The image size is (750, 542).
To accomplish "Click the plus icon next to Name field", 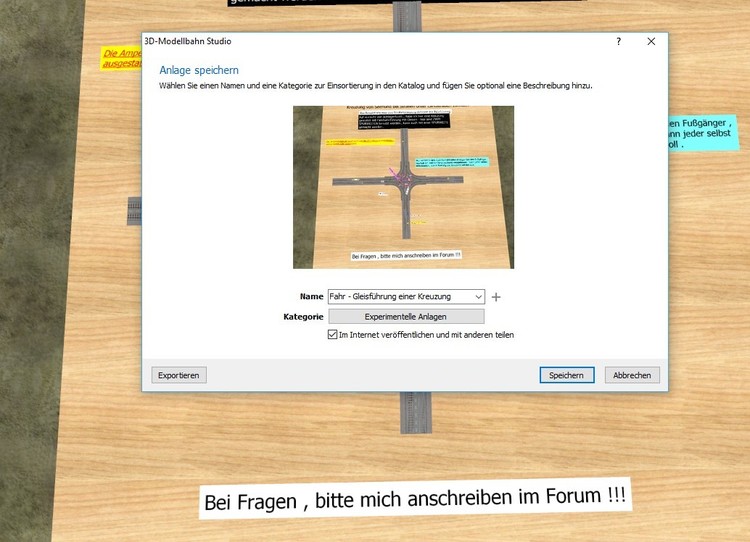I will [496, 297].
